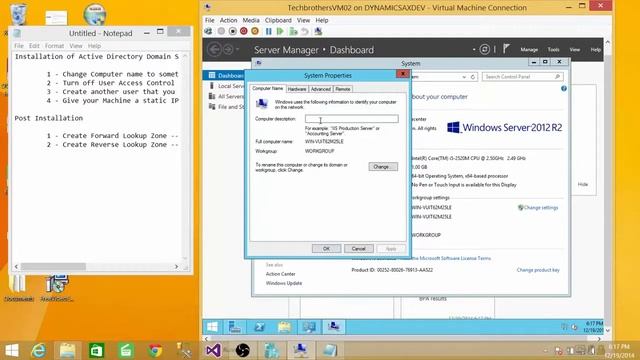
Task: Click the blue help icon in System window
Action: 564,89
